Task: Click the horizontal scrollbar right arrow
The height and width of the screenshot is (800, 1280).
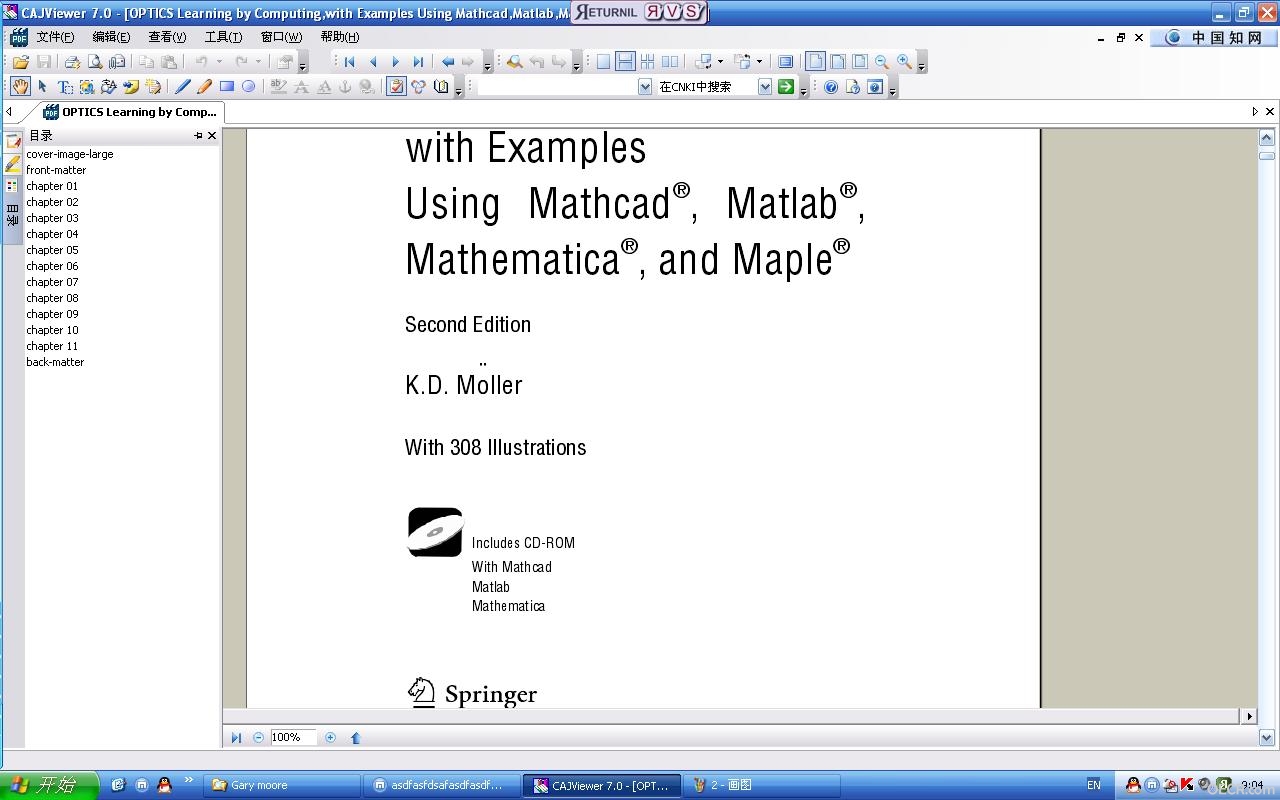Action: [1248, 716]
